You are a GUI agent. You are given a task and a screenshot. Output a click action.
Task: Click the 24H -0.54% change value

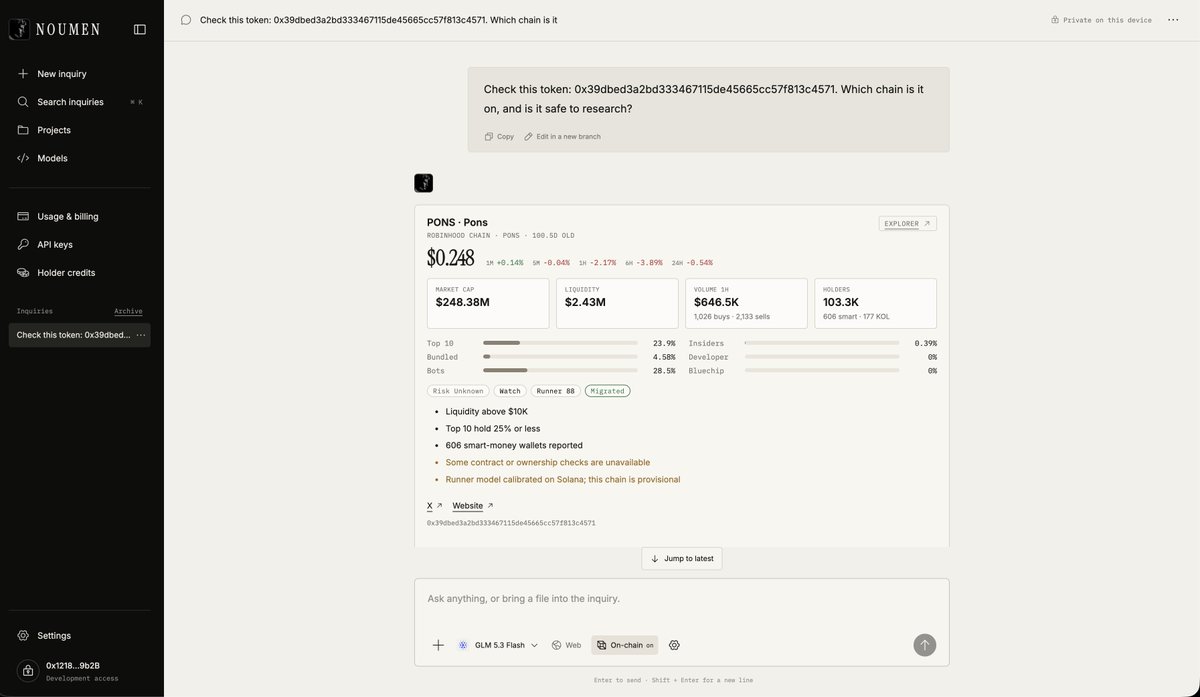pyautogui.click(x=692, y=263)
